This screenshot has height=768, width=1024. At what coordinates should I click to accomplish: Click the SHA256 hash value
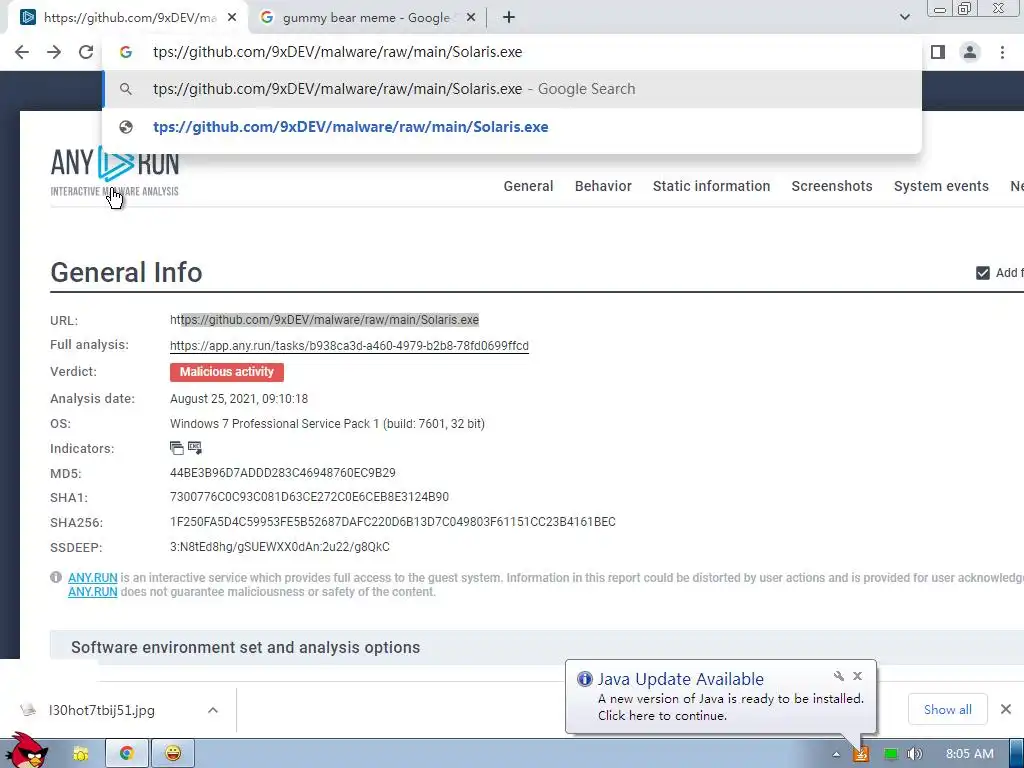pos(392,522)
